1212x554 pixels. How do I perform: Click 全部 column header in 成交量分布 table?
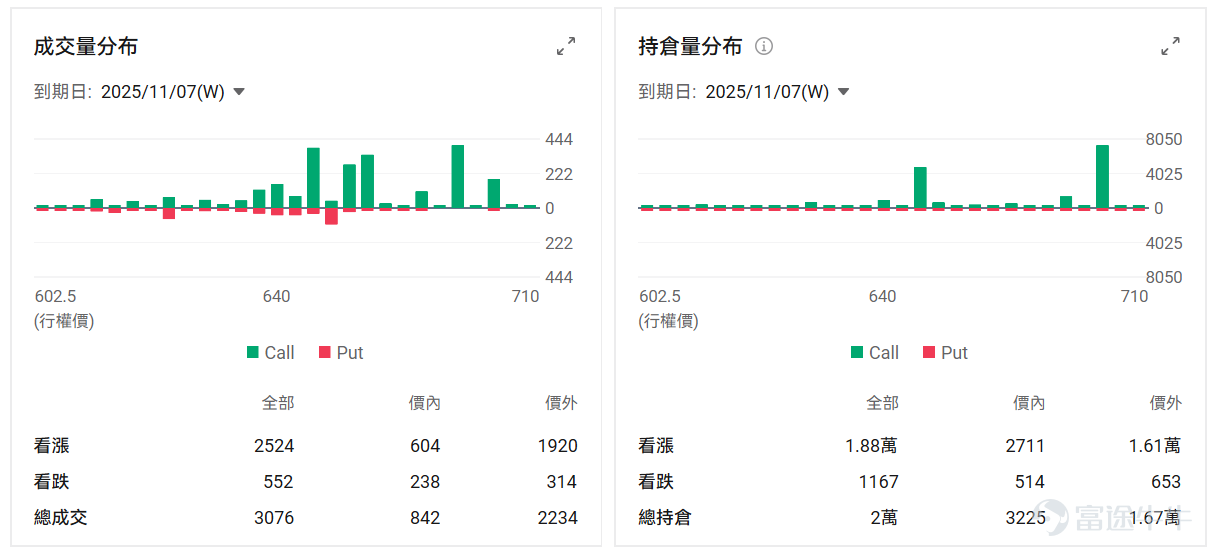point(278,403)
